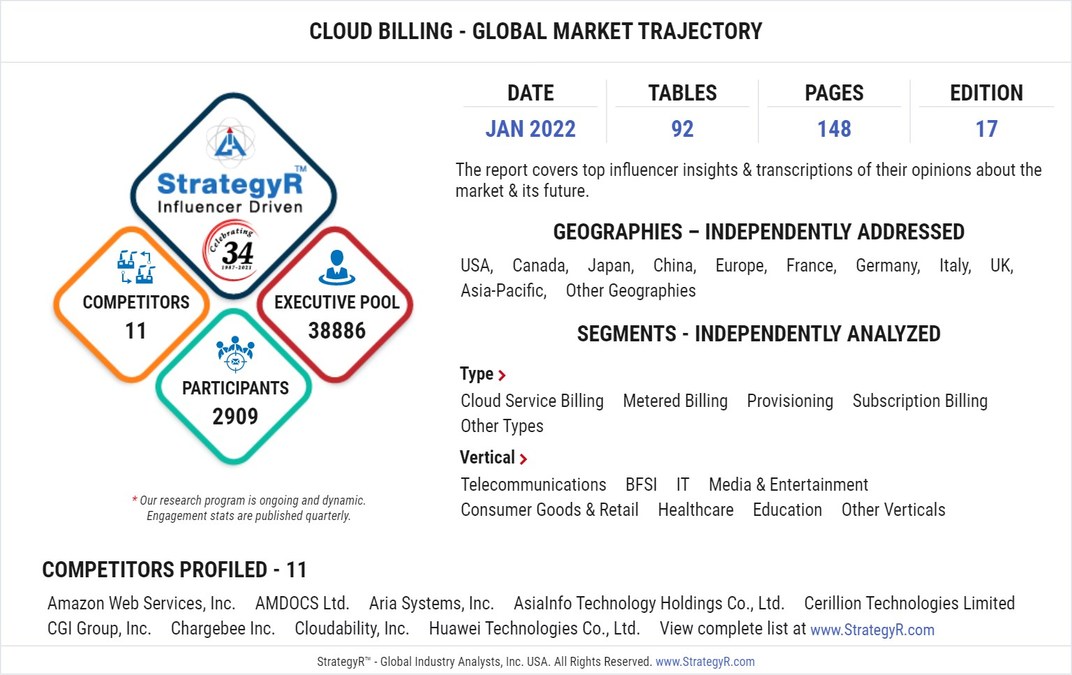Click the Cloud Billing Global Market Trajectory title
The width and height of the screenshot is (1072, 675).
(x=535, y=31)
